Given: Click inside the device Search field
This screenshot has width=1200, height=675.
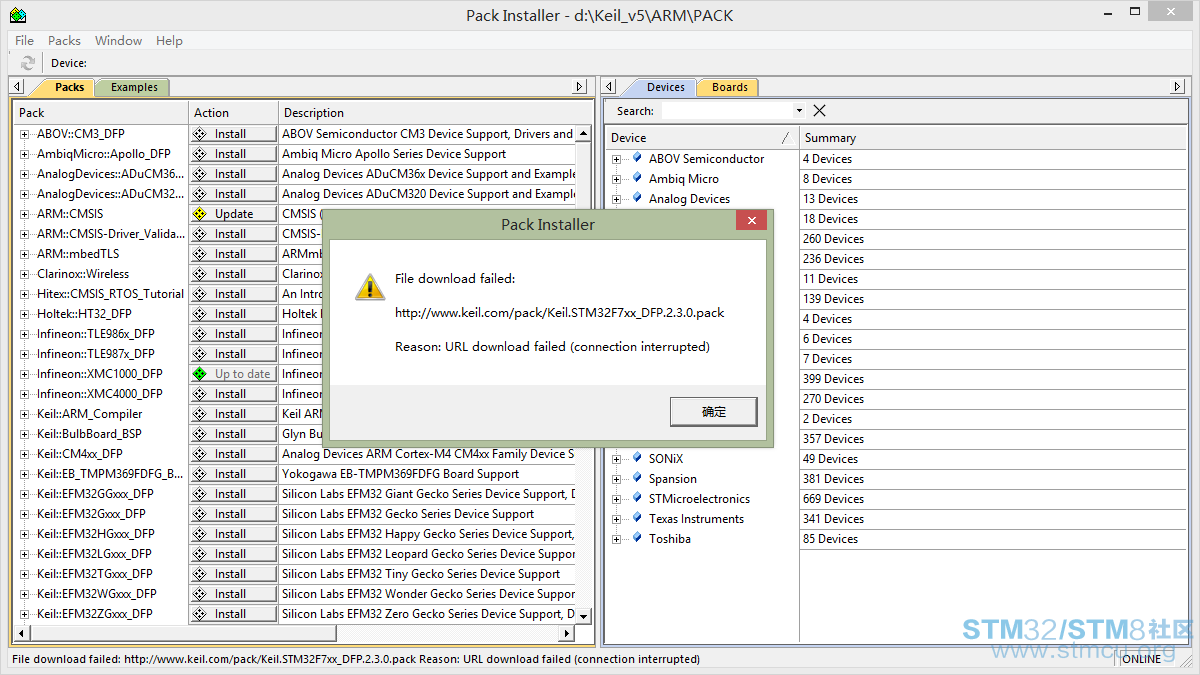Looking at the screenshot, I should tap(727, 111).
